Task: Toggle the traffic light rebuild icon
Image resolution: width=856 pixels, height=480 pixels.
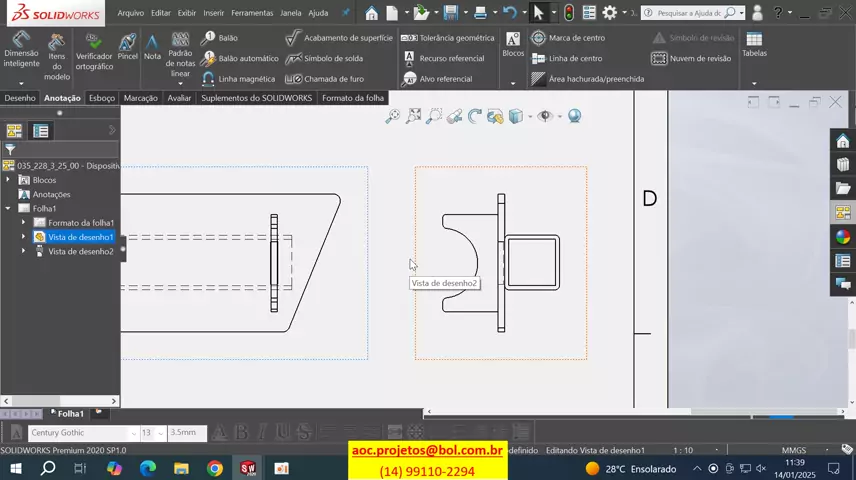Action: (568, 13)
